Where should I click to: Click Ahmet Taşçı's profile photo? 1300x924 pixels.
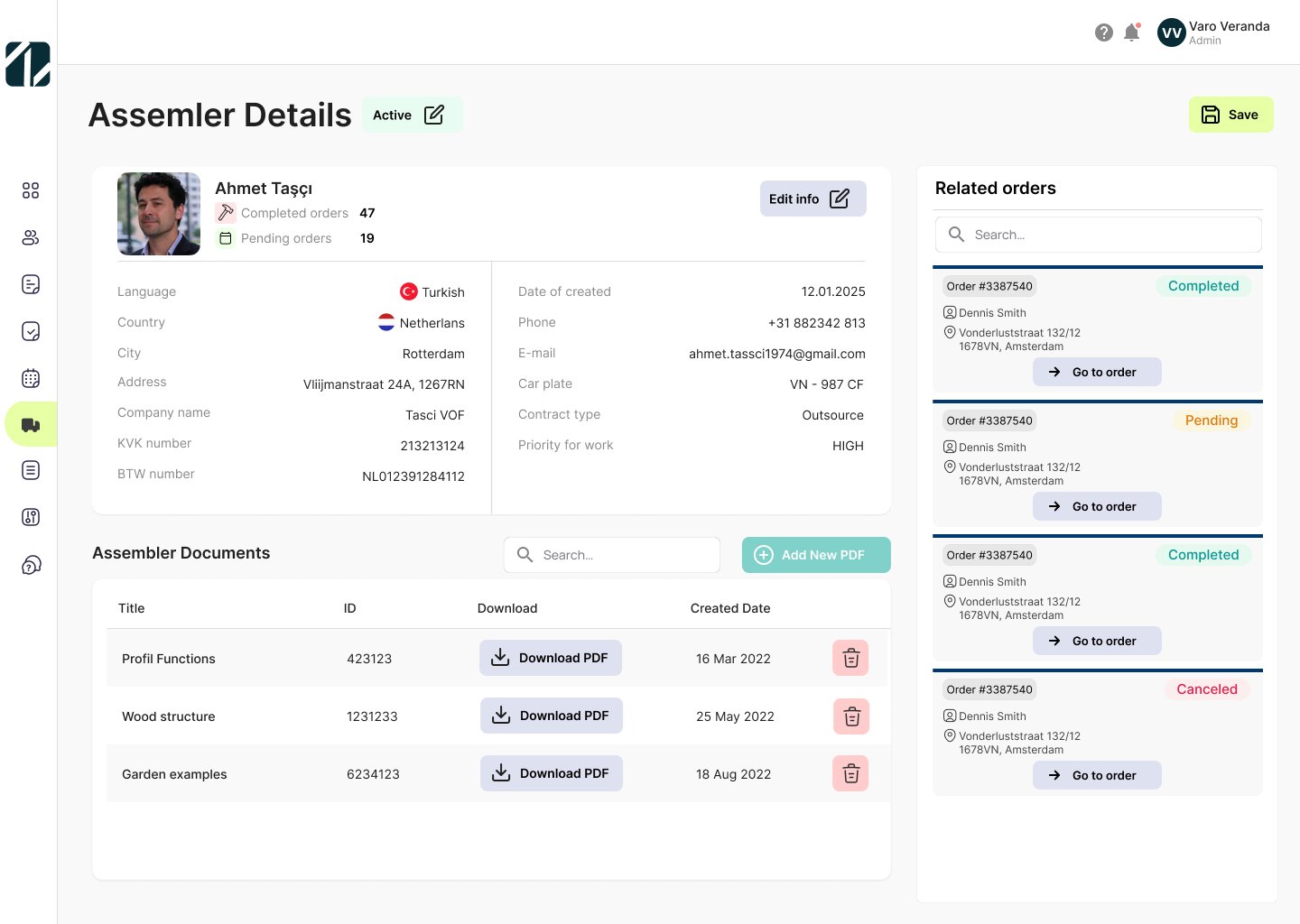[x=159, y=214]
